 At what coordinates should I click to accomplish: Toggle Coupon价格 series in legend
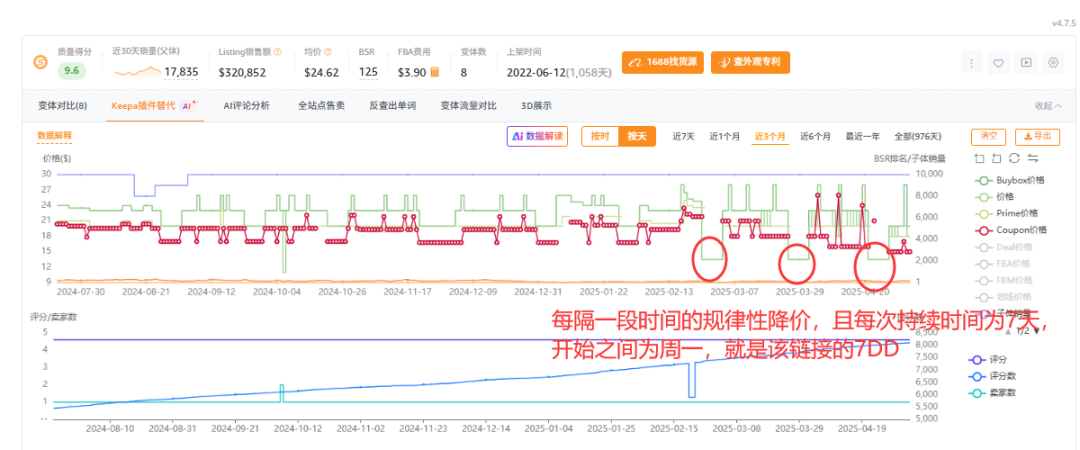coord(1012,230)
